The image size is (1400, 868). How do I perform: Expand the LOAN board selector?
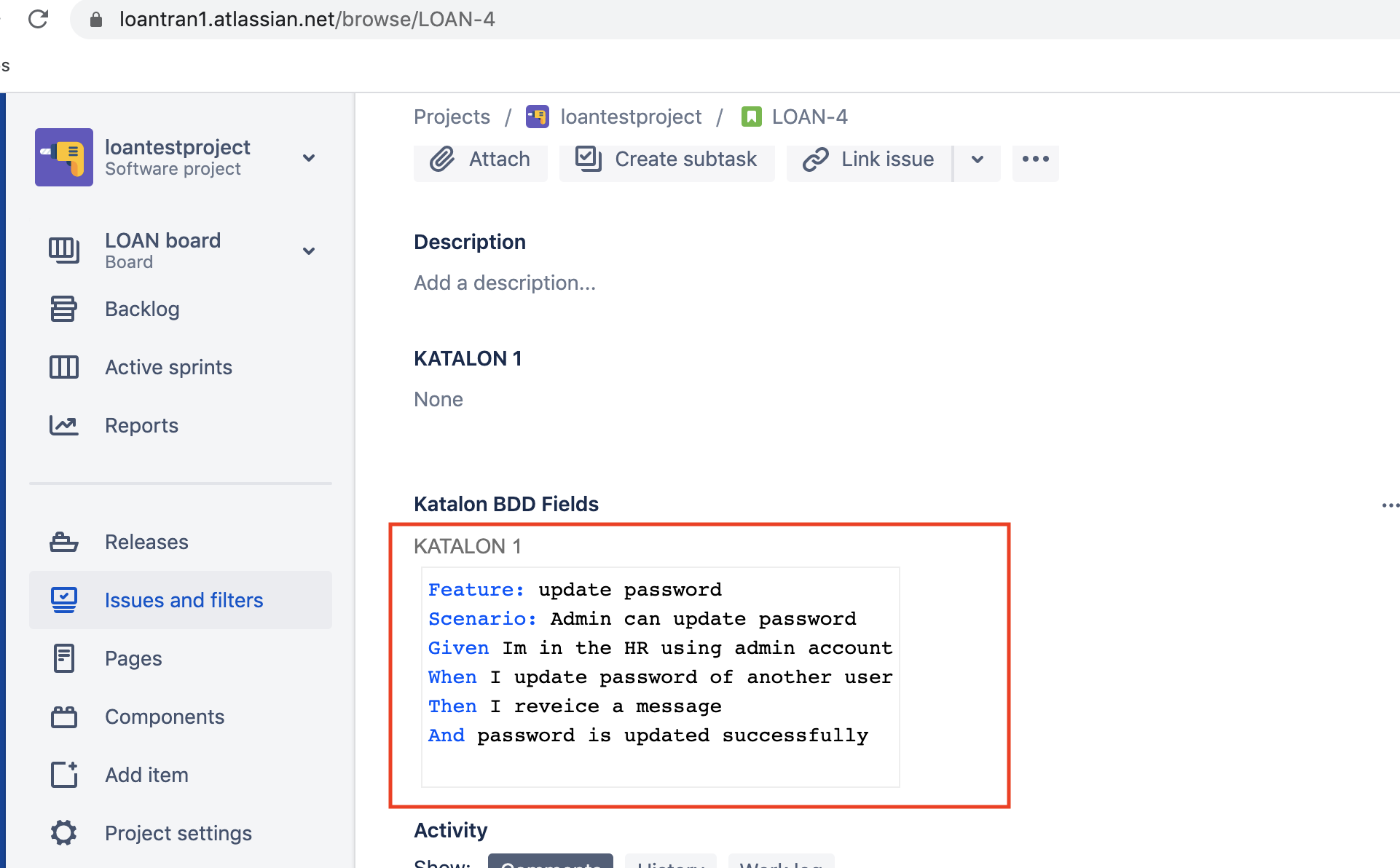pyautogui.click(x=309, y=250)
